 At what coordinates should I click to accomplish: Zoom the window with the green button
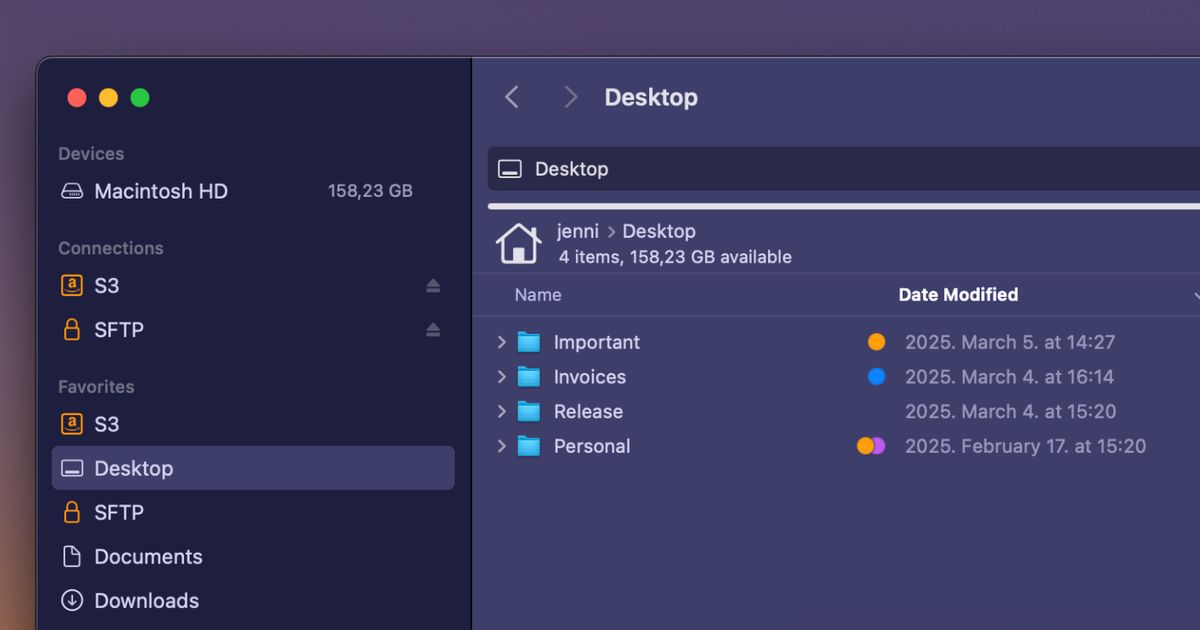(140, 97)
